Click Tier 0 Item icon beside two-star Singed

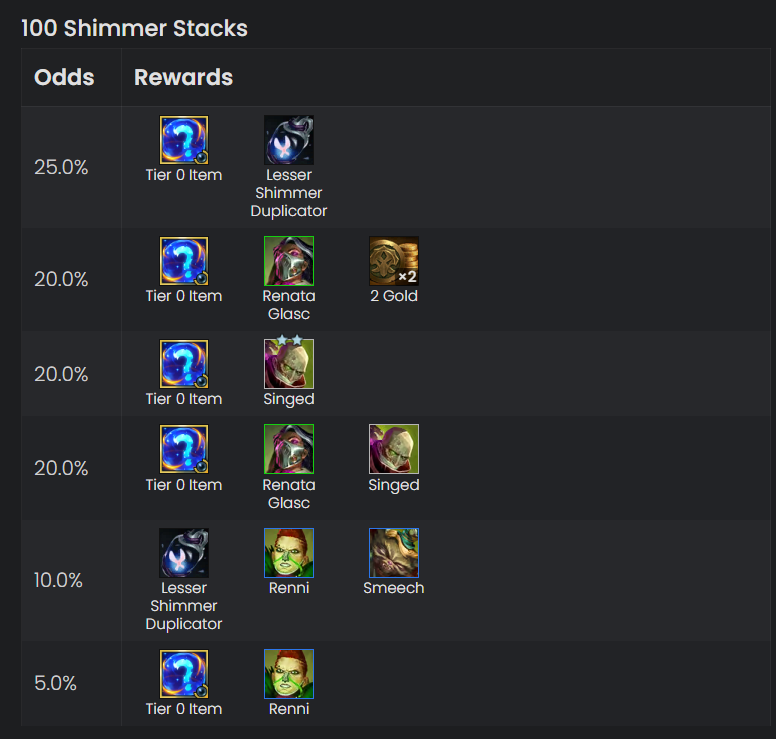[x=184, y=364]
